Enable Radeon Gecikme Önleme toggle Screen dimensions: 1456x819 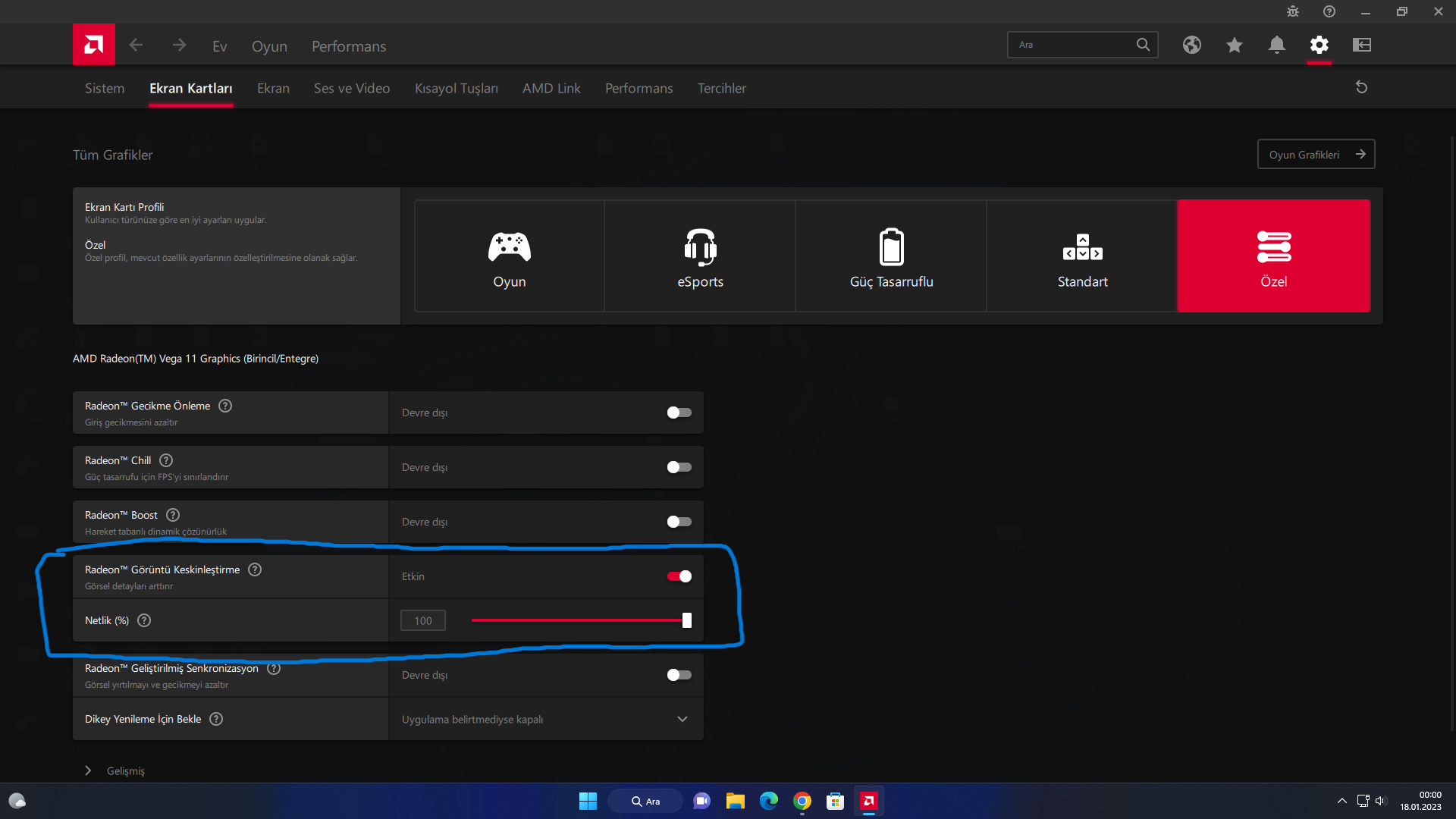[x=679, y=413]
